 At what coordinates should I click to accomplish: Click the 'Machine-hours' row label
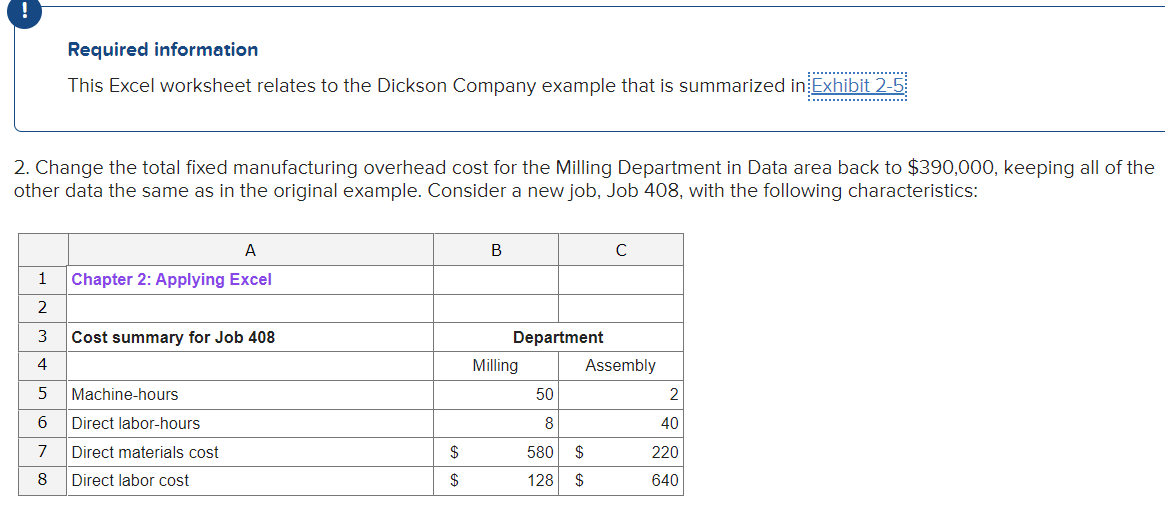pyautogui.click(x=250, y=394)
